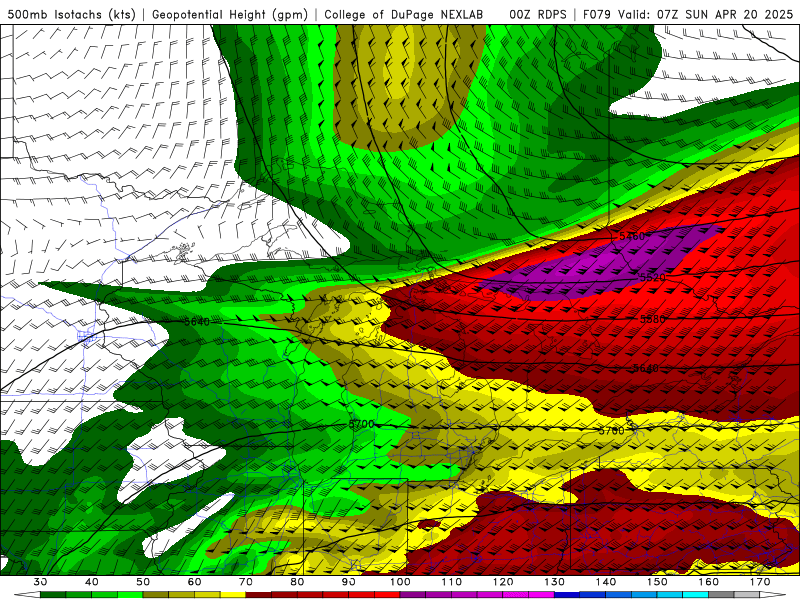Click the legend value 170
Viewport: 800px width, 600px height.
tap(760, 582)
